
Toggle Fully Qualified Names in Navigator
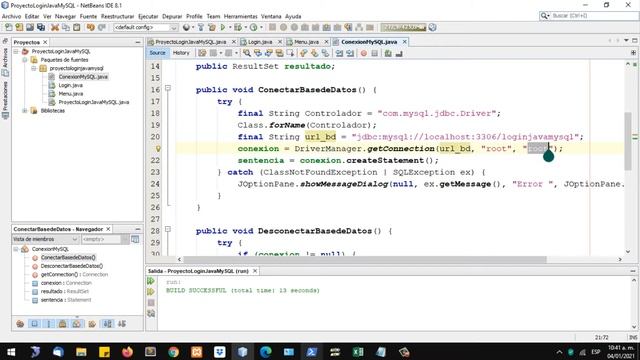[x=92, y=324]
